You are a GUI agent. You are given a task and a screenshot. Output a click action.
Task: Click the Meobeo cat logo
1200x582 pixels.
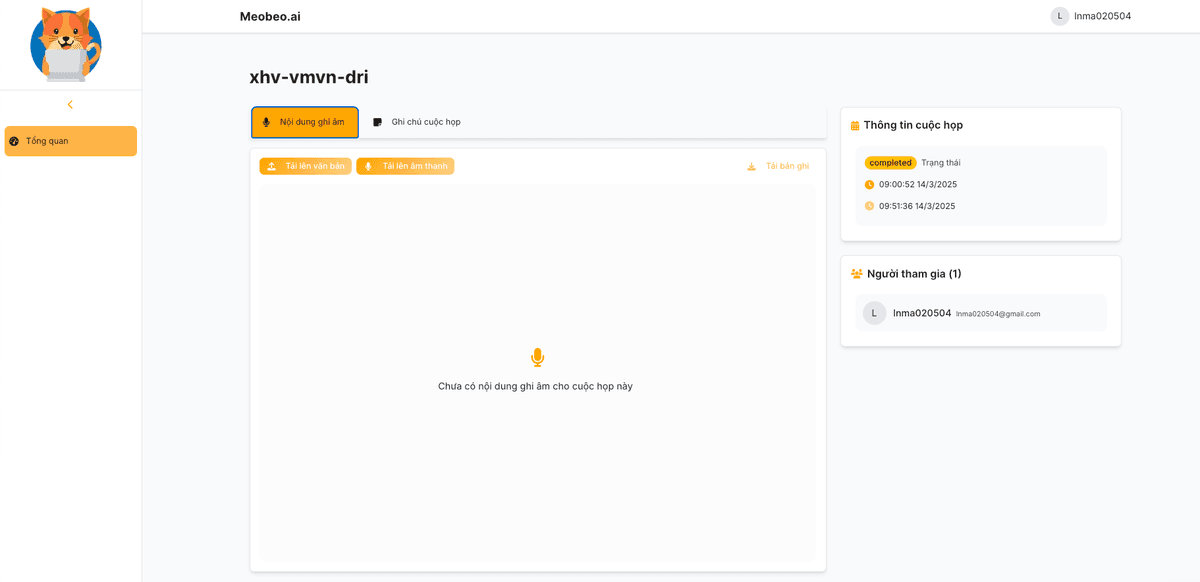[66, 45]
